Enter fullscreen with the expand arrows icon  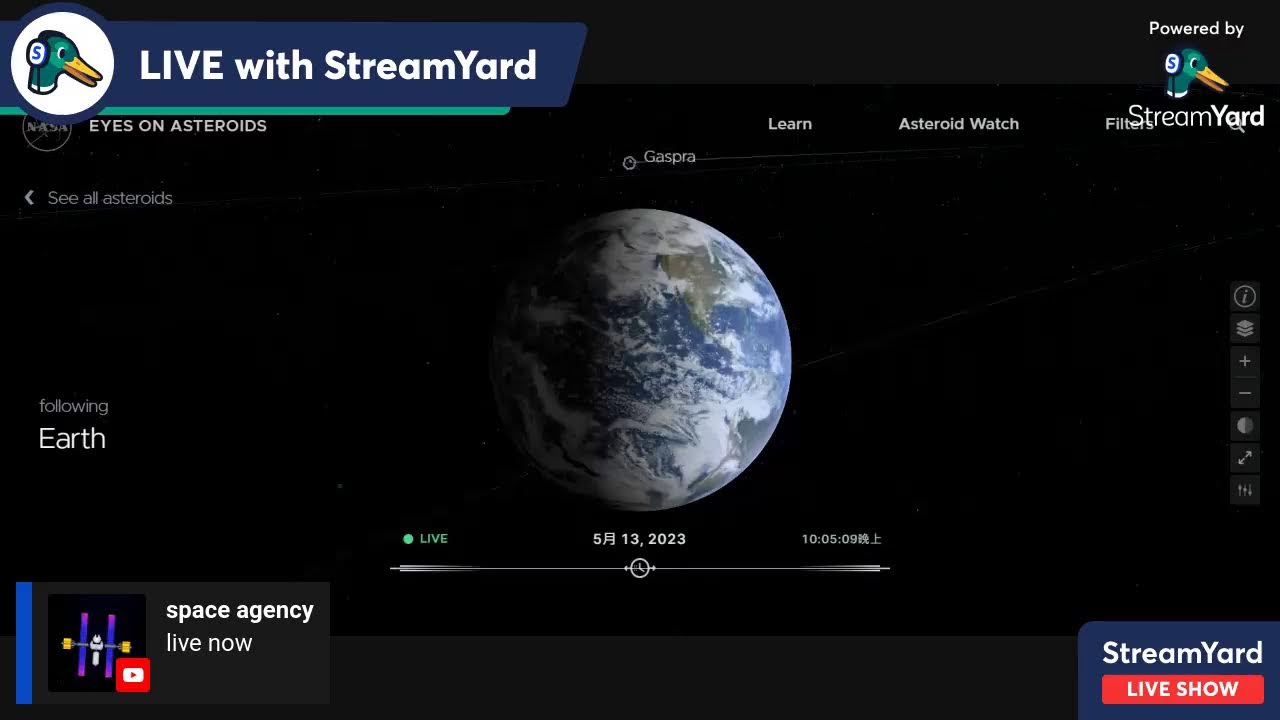point(1245,458)
